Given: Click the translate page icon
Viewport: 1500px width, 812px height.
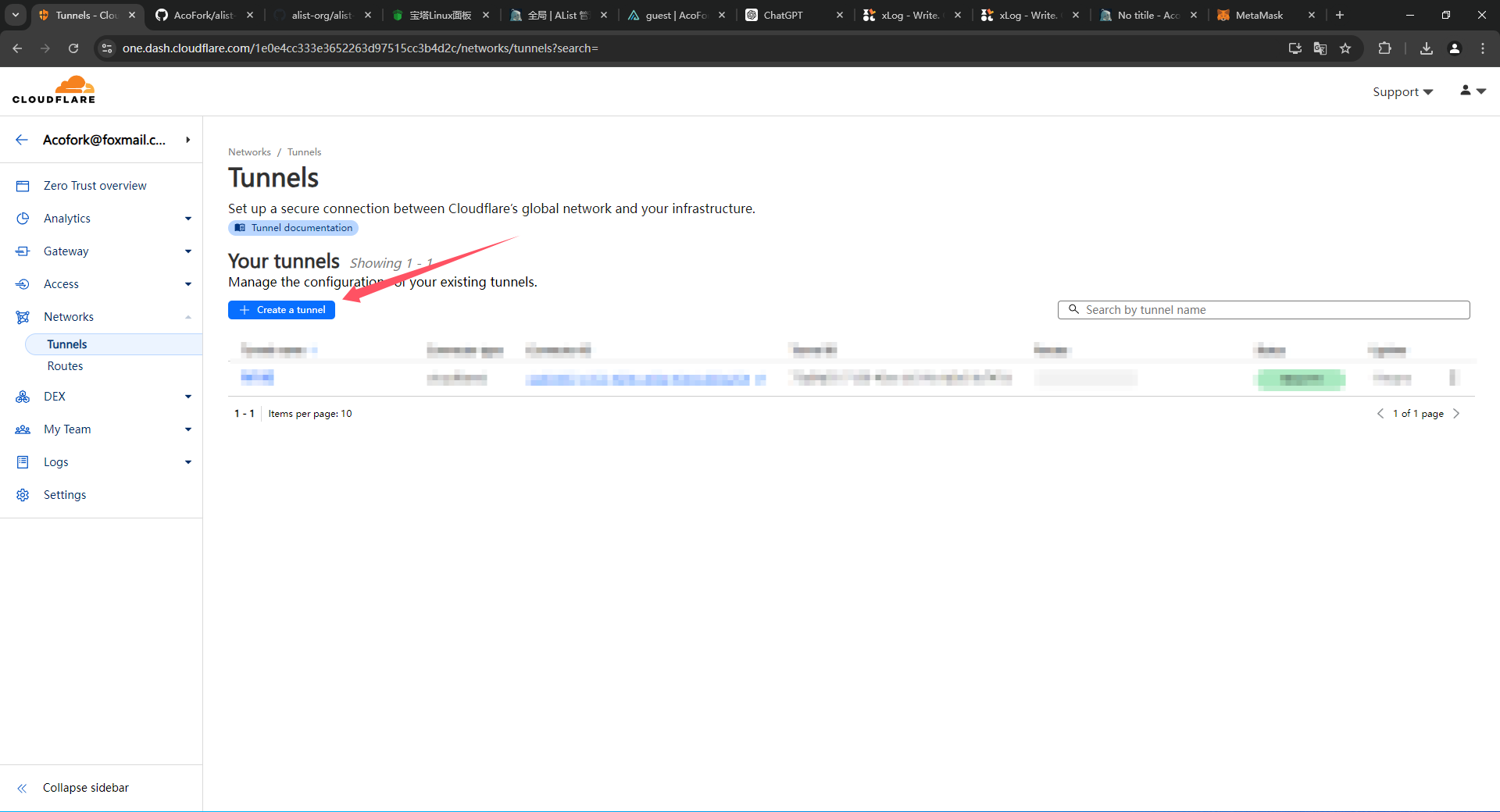Looking at the screenshot, I should 1320,48.
